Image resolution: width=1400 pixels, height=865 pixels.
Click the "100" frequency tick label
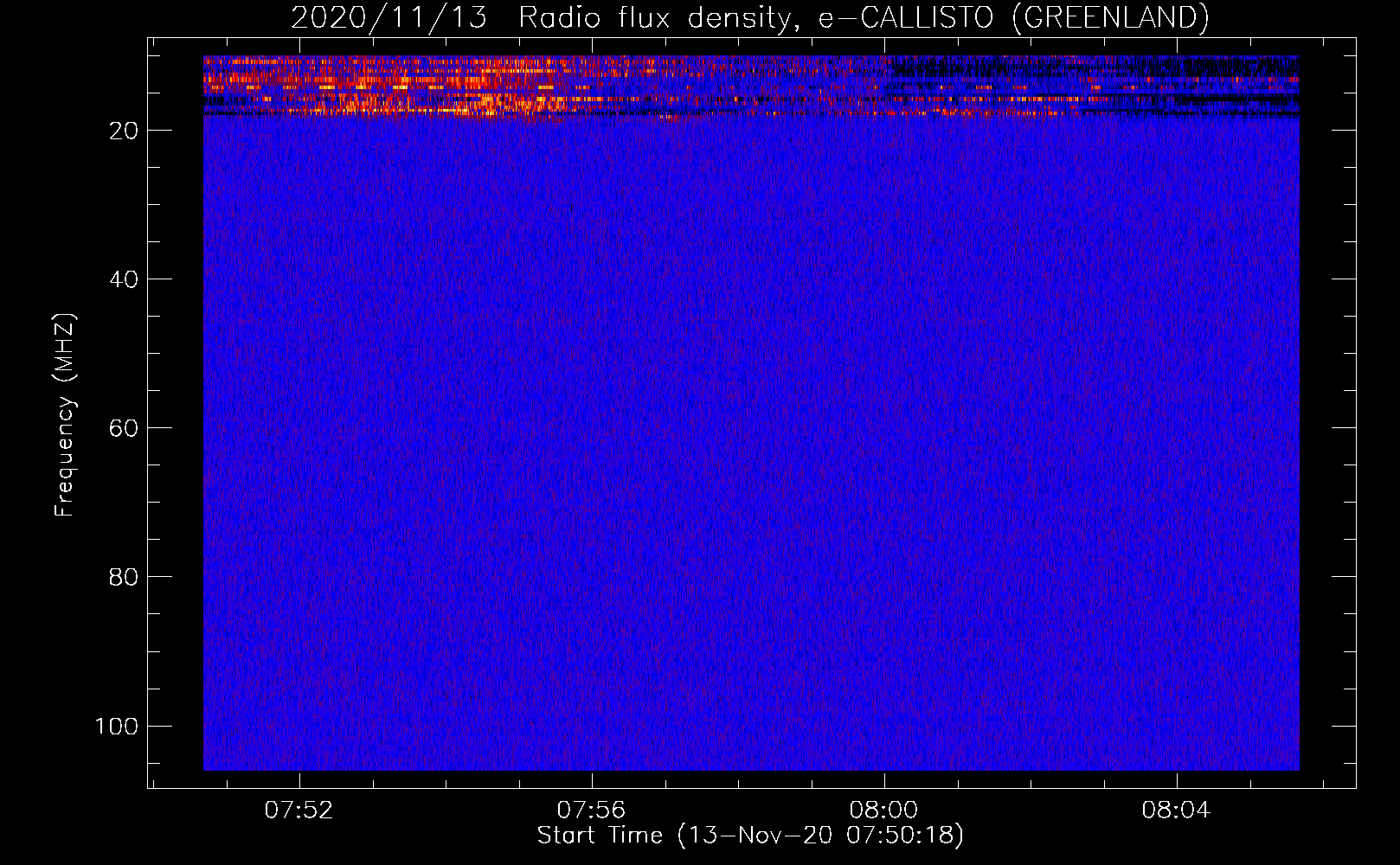117,726
